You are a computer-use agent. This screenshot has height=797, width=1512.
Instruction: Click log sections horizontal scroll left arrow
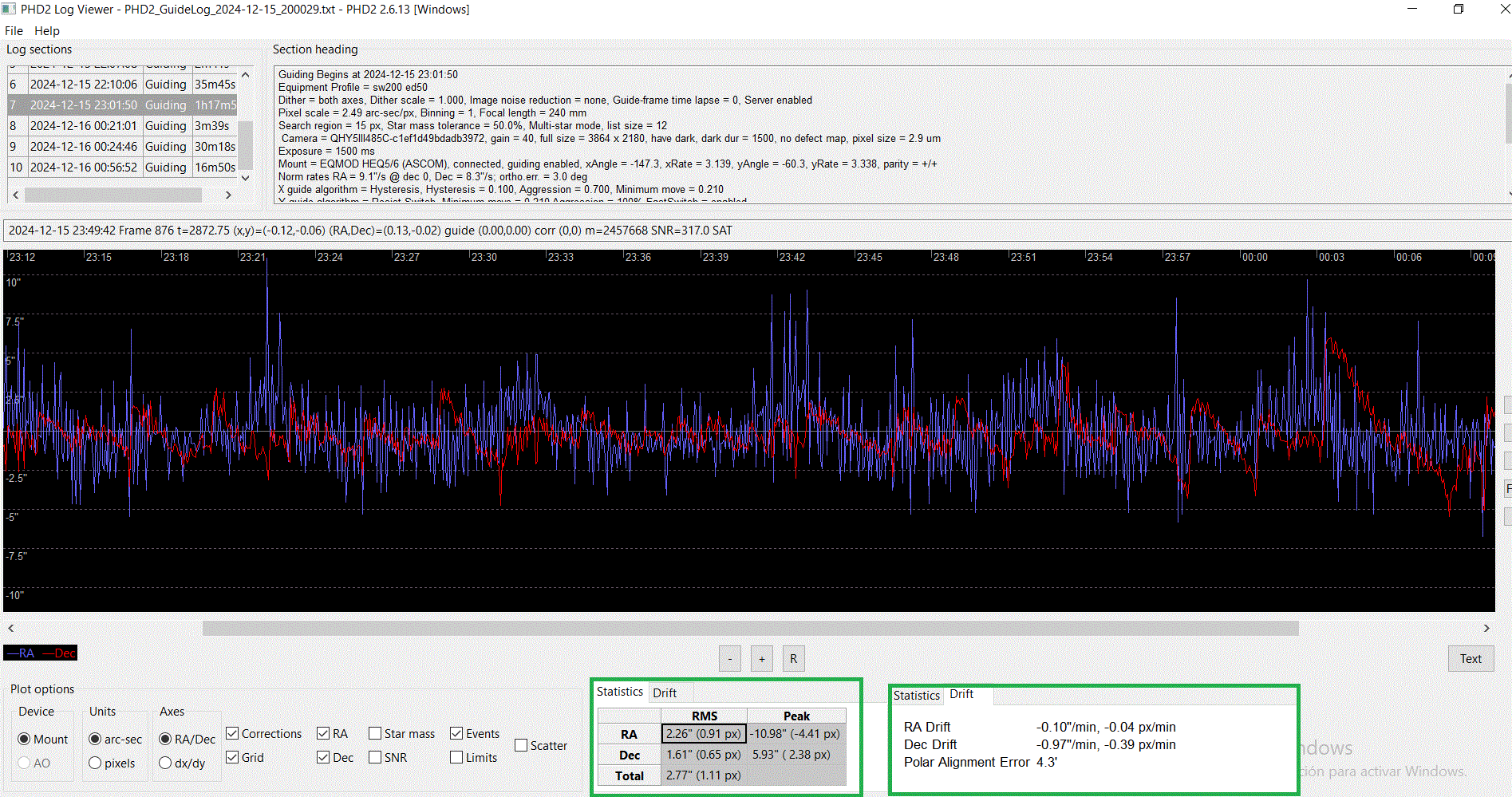click(15, 195)
